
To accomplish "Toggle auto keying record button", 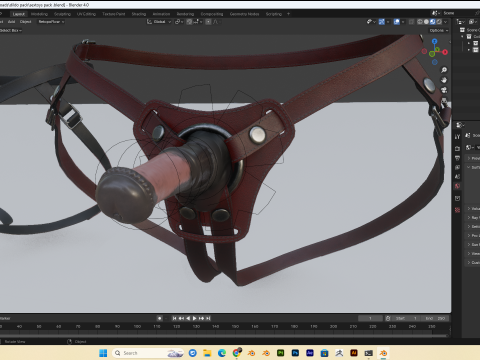I will 160,318.
